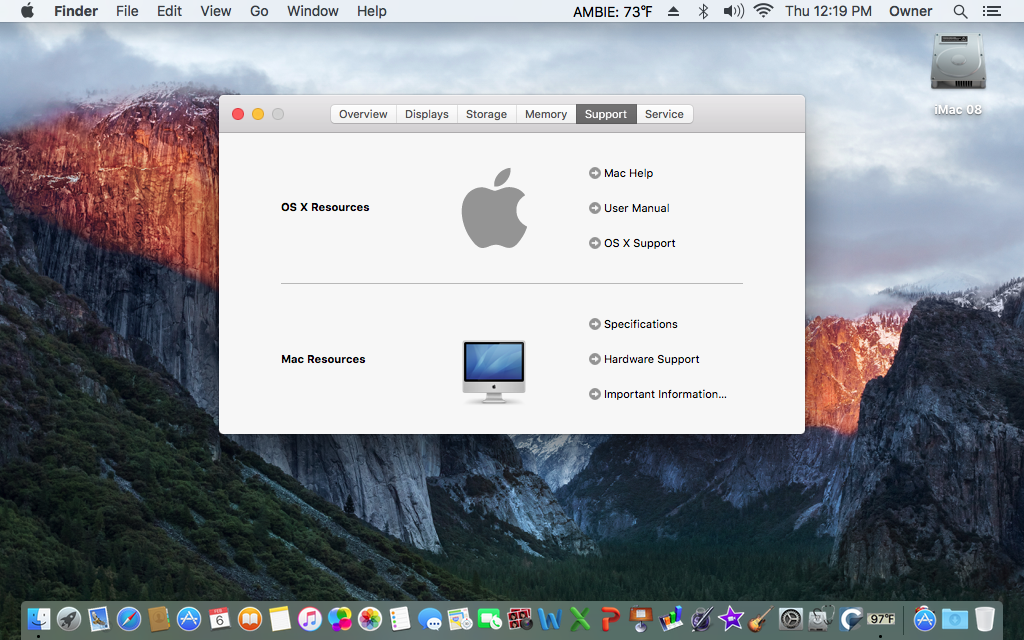Screen dimensions: 1024x640
Task: Open Calendar icon showing Feb 6
Action: coord(219,618)
